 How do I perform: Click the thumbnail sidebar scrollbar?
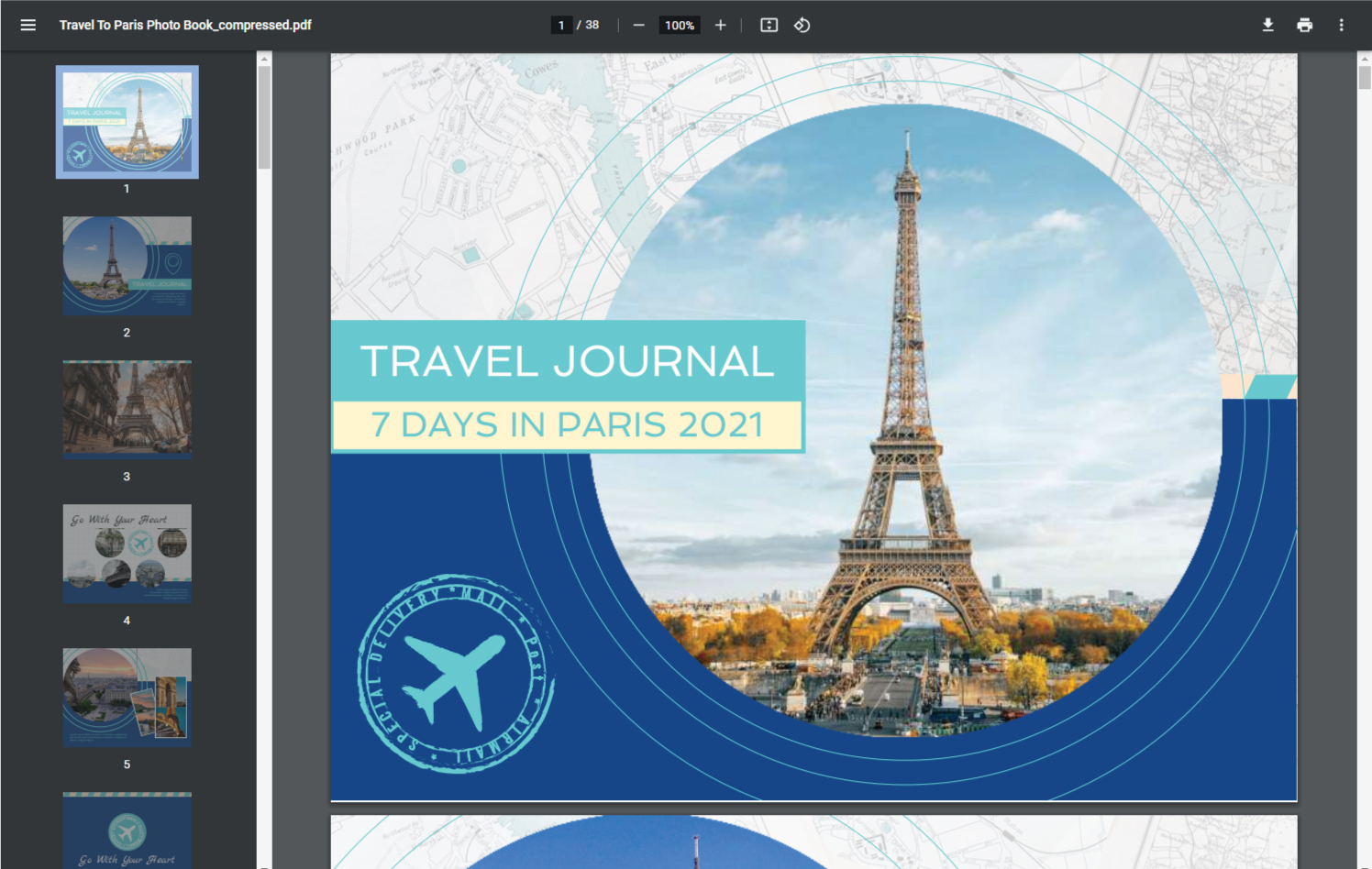[264, 117]
